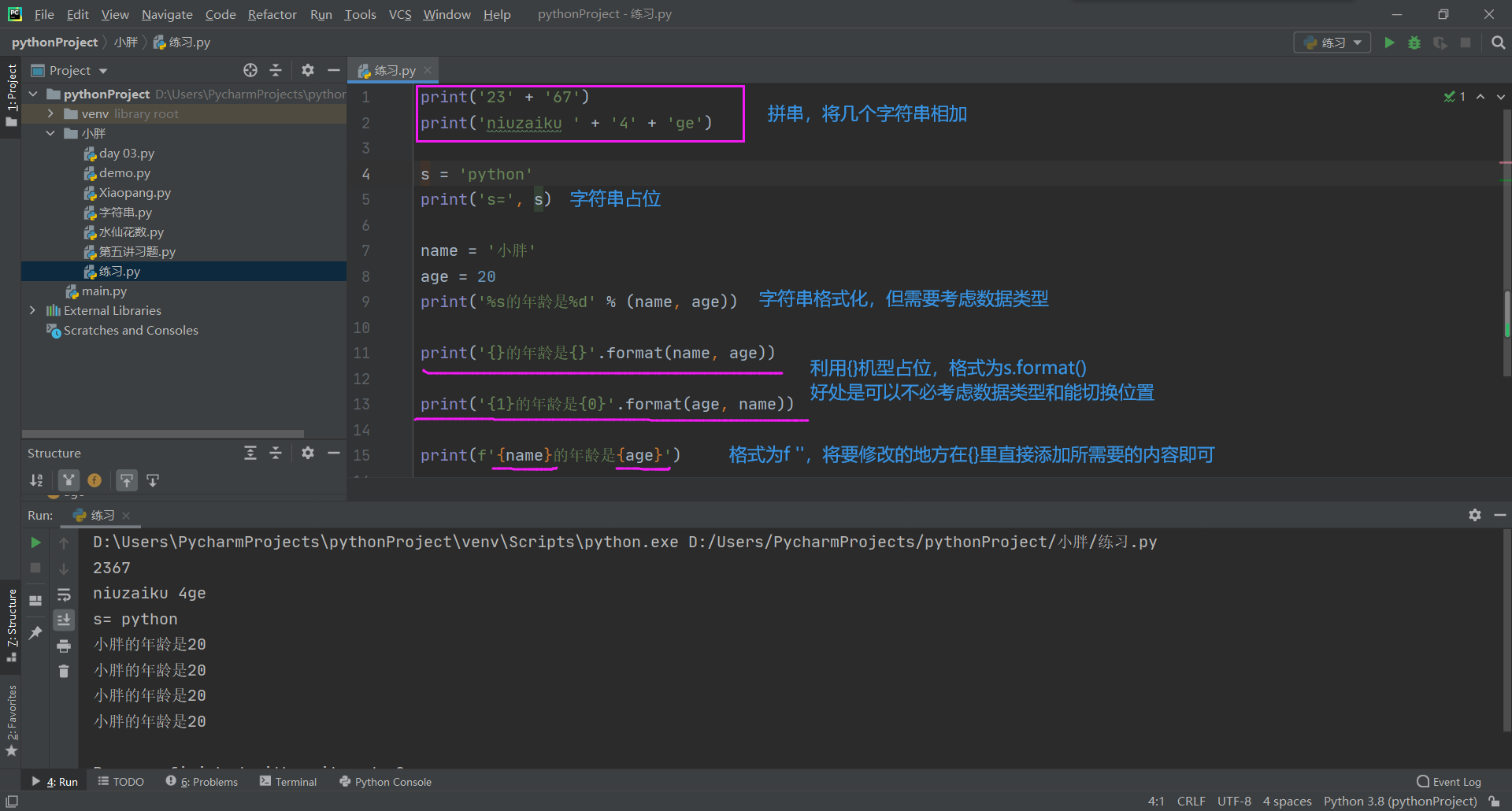Viewport: 1512px width, 811px height.
Task: Start debugging with the bug icon
Action: [1414, 43]
